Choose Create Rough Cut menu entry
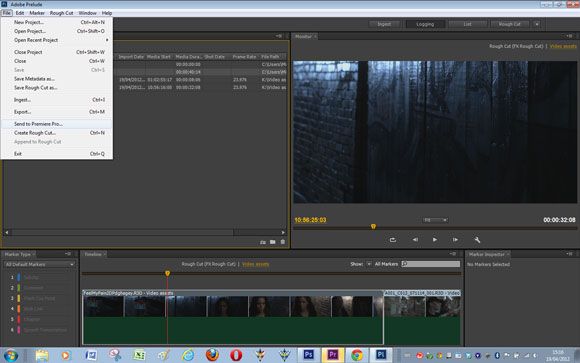 coord(57,133)
